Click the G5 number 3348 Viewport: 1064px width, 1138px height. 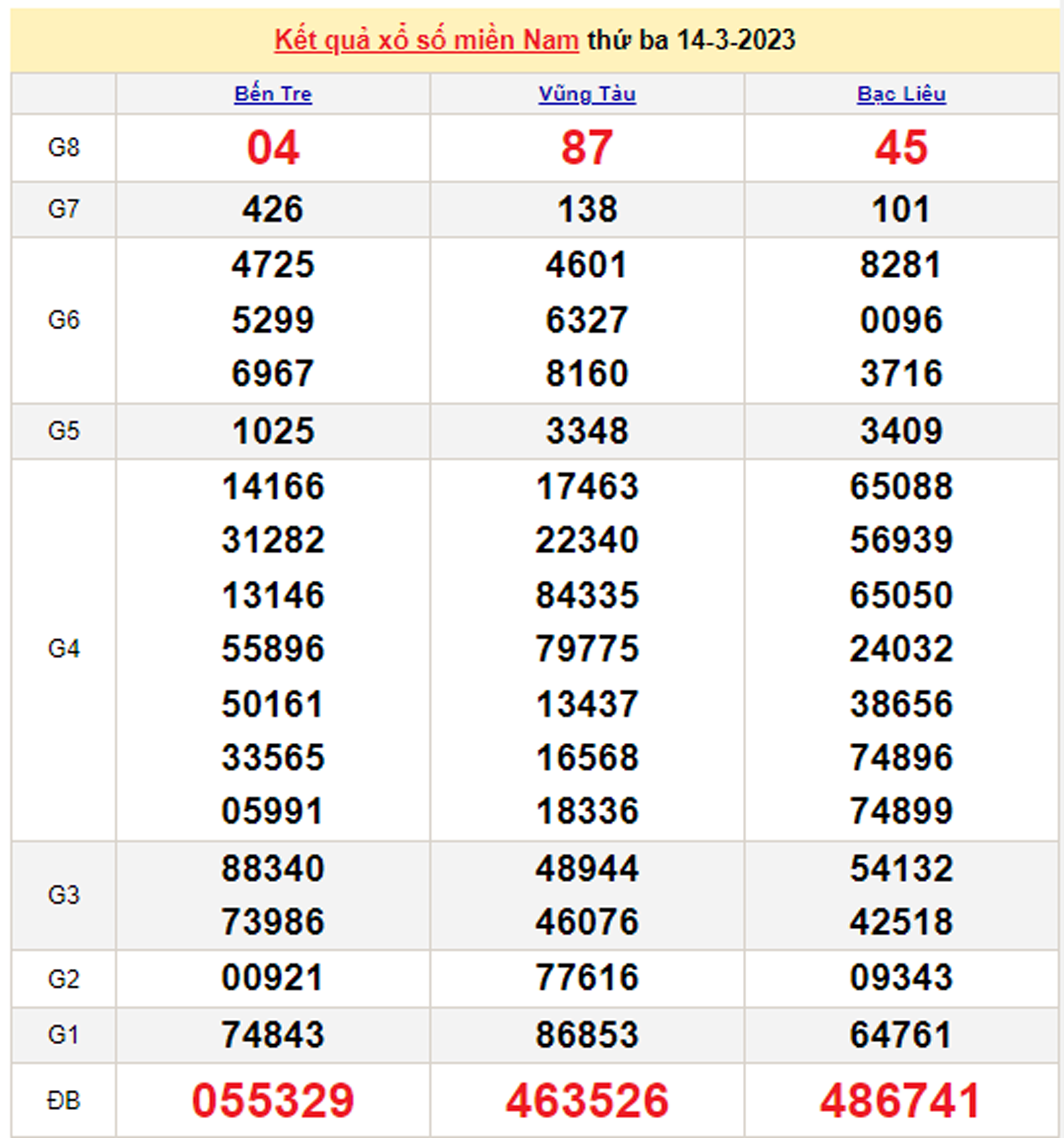(x=587, y=431)
